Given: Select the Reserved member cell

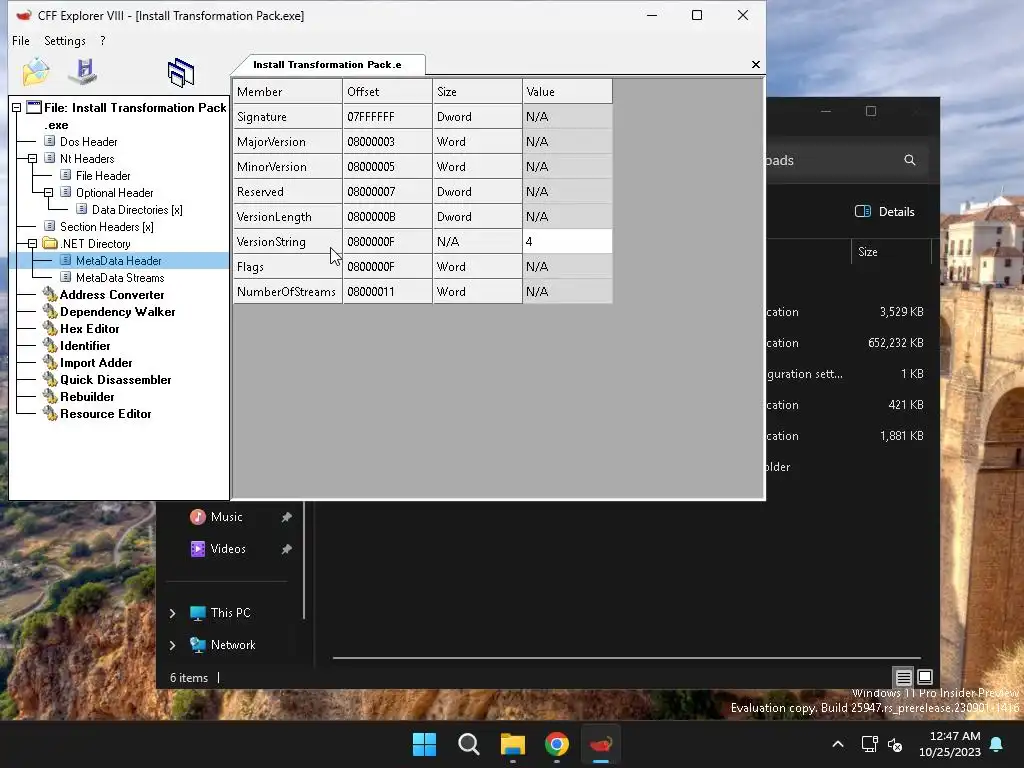Looking at the screenshot, I should [287, 192].
